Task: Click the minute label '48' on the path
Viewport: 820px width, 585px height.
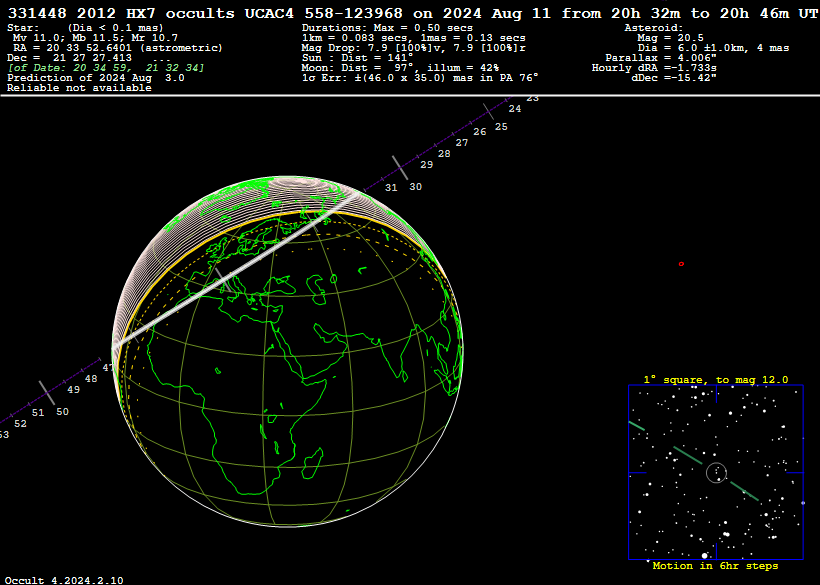Action: pos(91,378)
